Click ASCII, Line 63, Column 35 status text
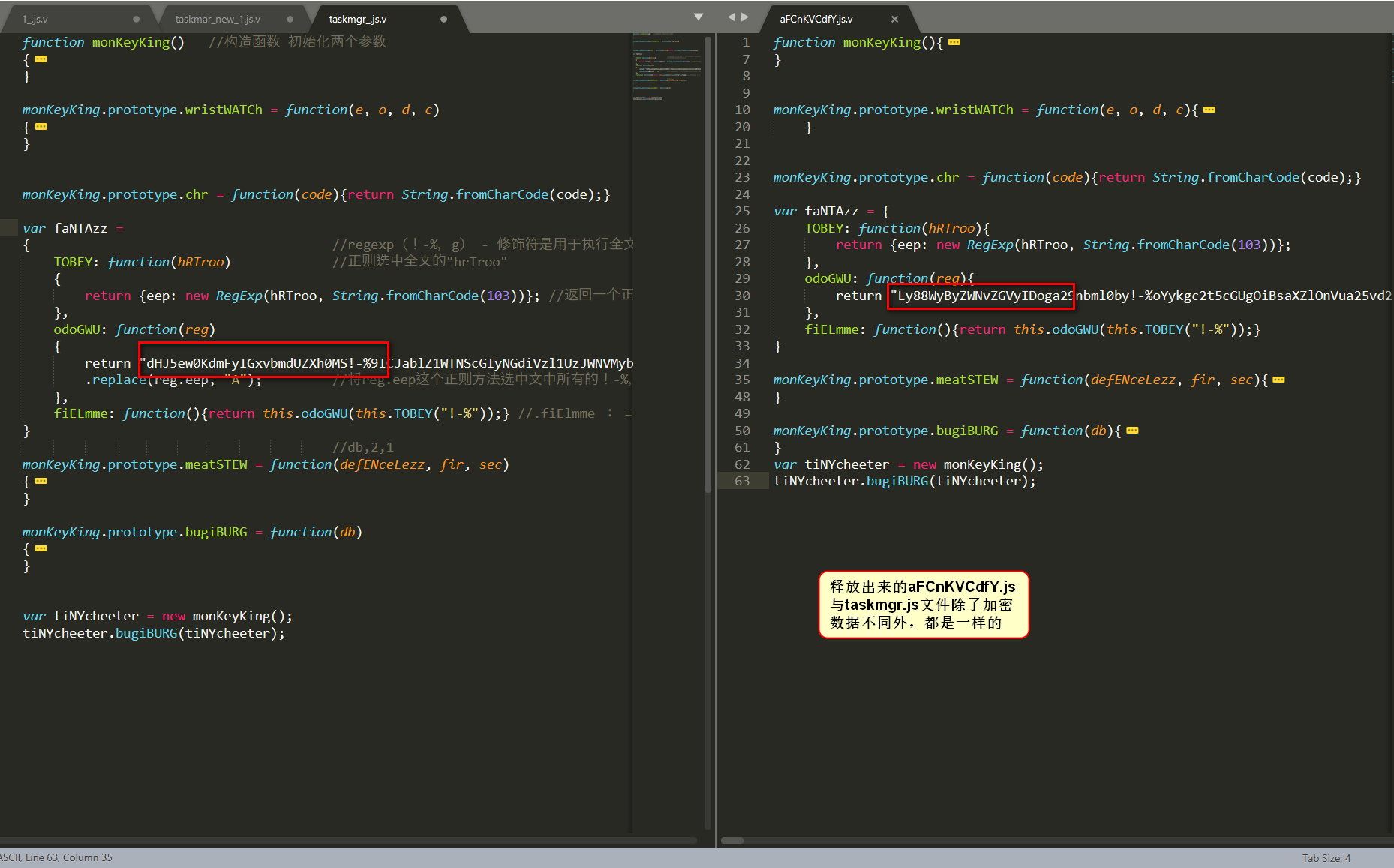 tap(56, 857)
